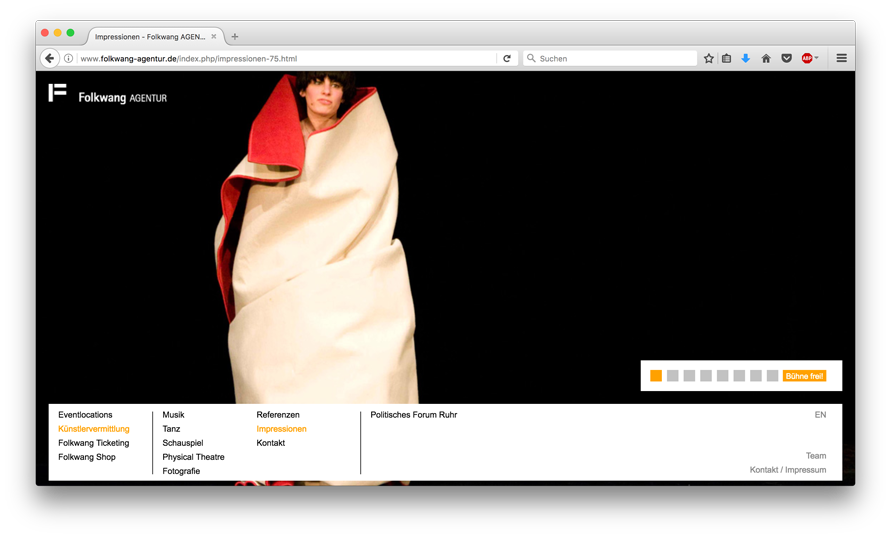Click the search magnifier icon
This screenshot has height=537, width=891.
point(531,58)
